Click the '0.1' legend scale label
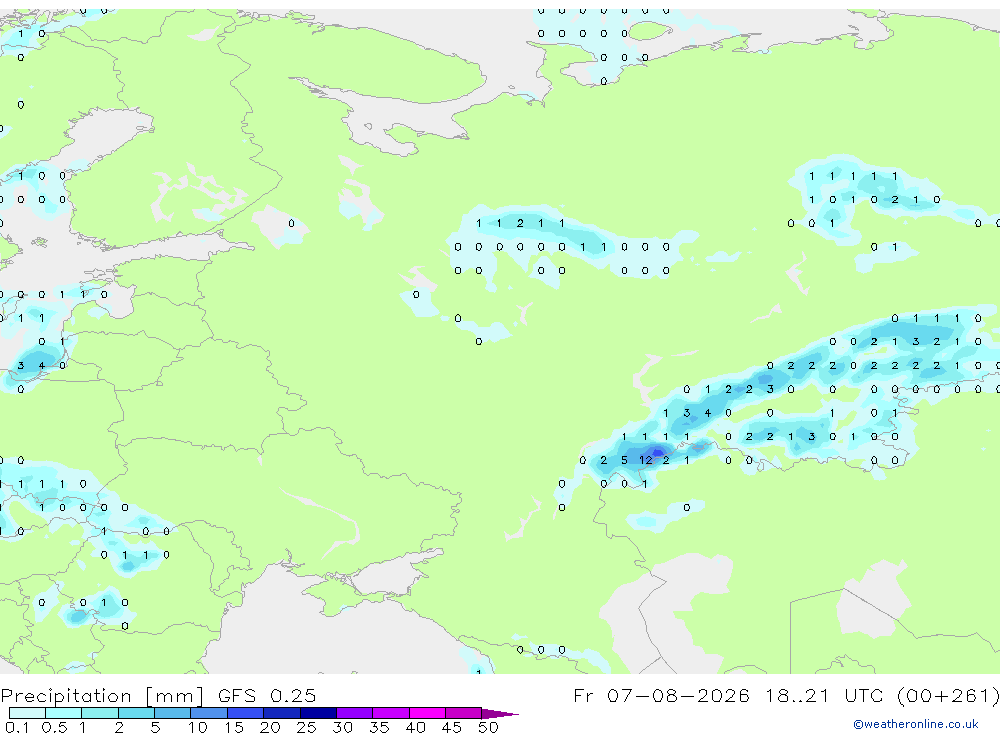1000x733 pixels. pos(17,727)
